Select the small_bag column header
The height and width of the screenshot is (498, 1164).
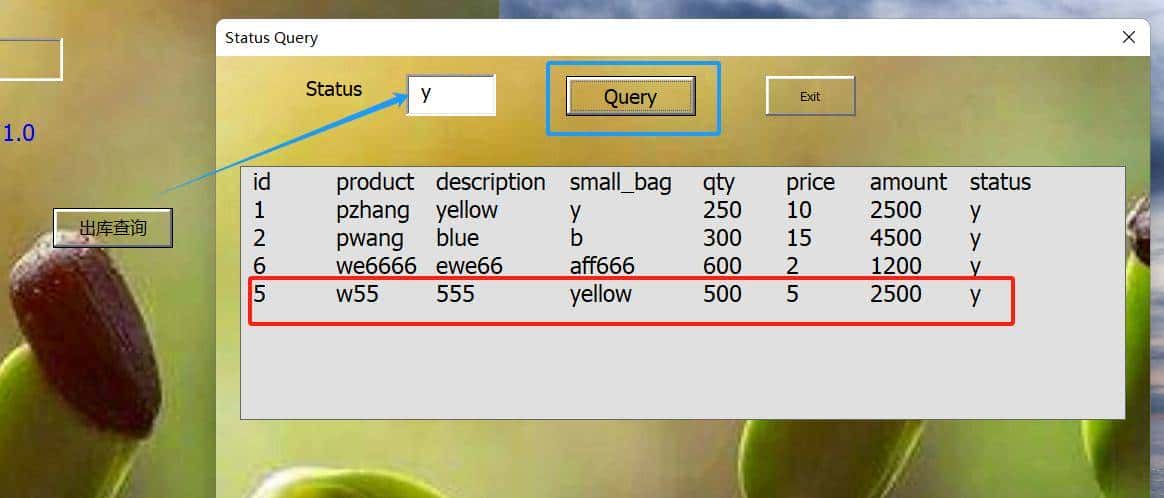(620, 183)
